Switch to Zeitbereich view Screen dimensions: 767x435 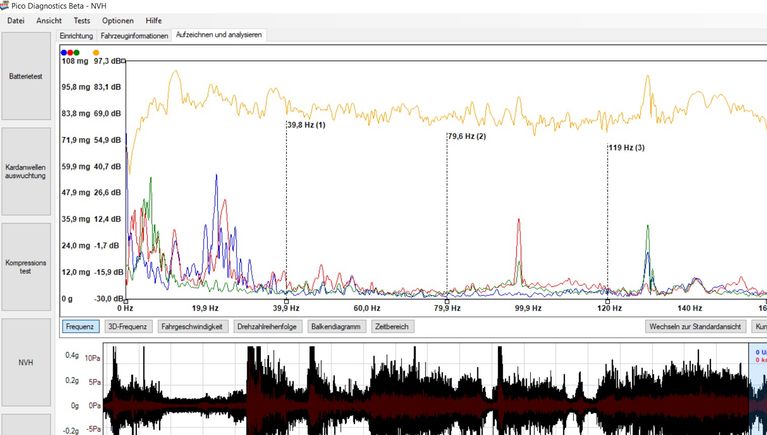(393, 326)
